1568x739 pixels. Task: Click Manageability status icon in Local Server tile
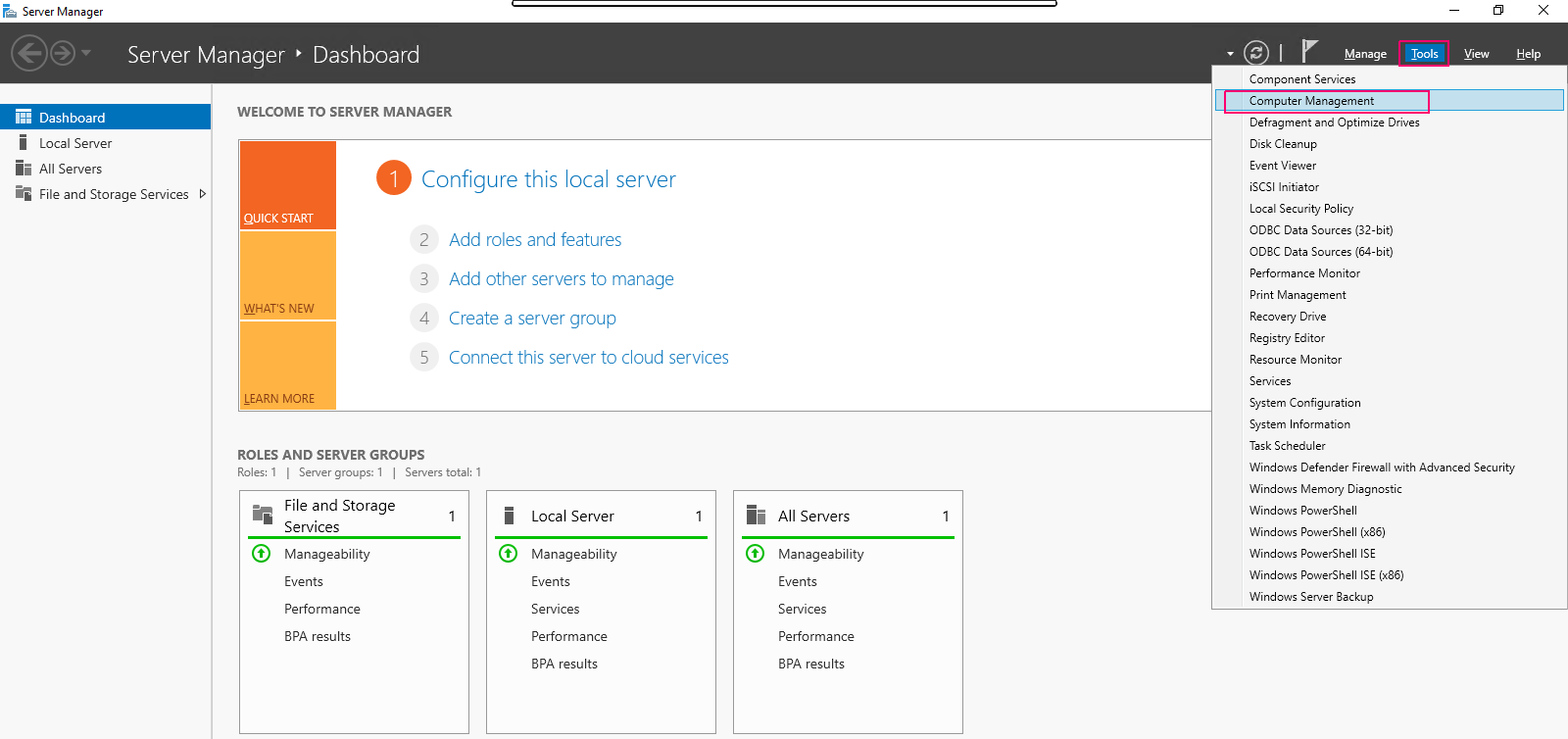click(x=509, y=554)
